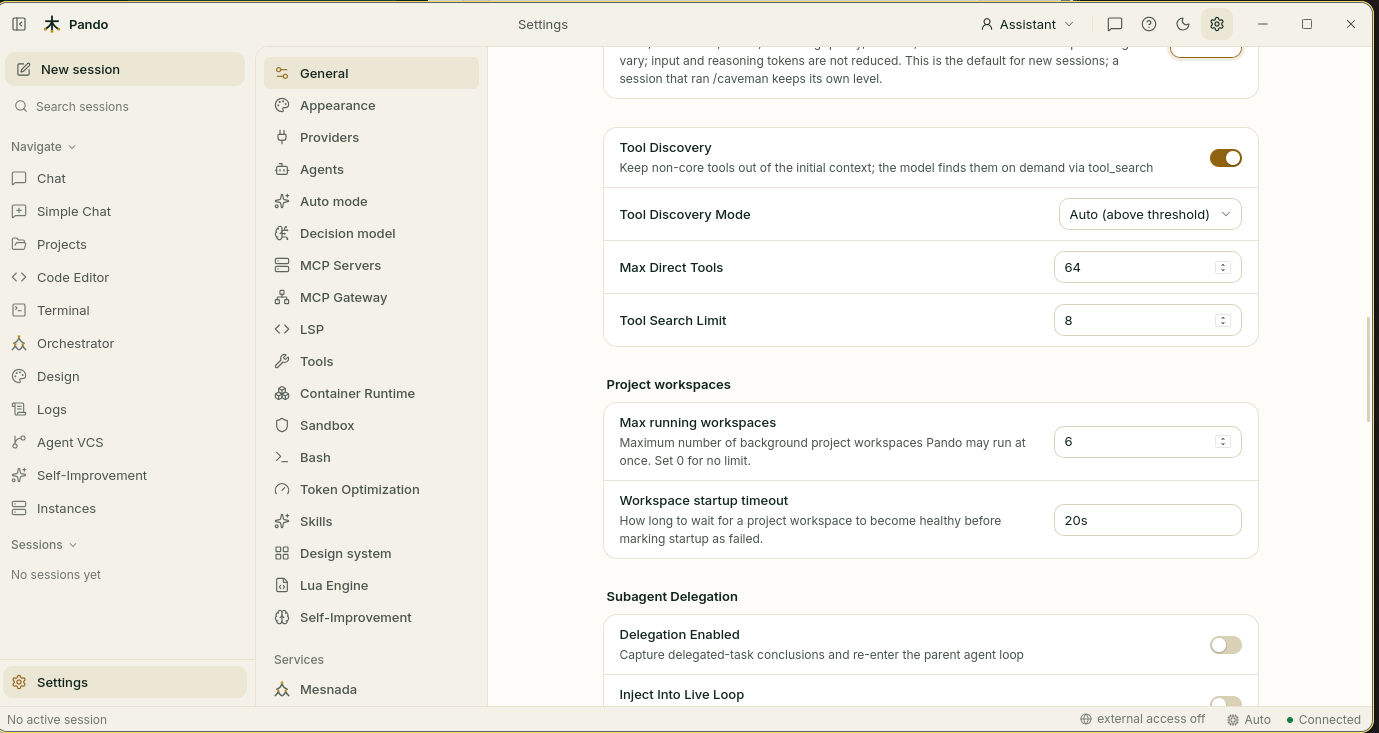Image resolution: width=1379 pixels, height=733 pixels.
Task: Adjust the Max Direct Tools stepper arrows
Action: click(x=1222, y=267)
